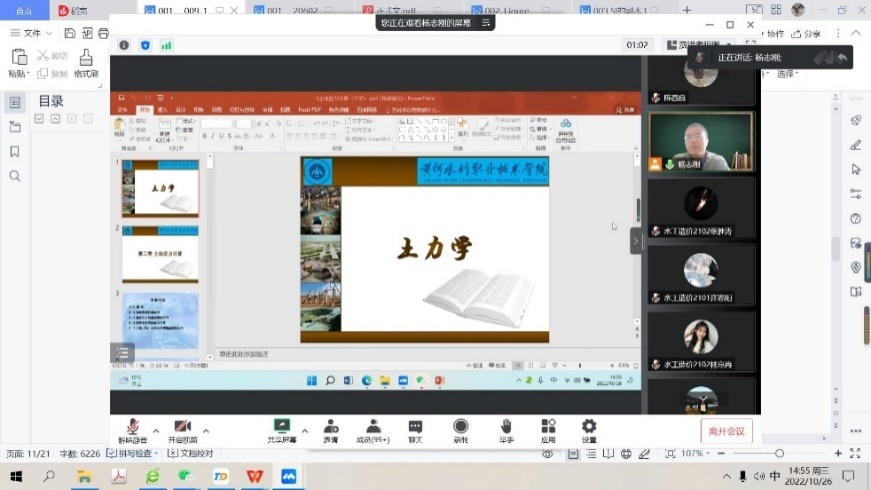This screenshot has height=490, width=871.
Task: Open the 成员 participants list
Action: [x=373, y=427]
